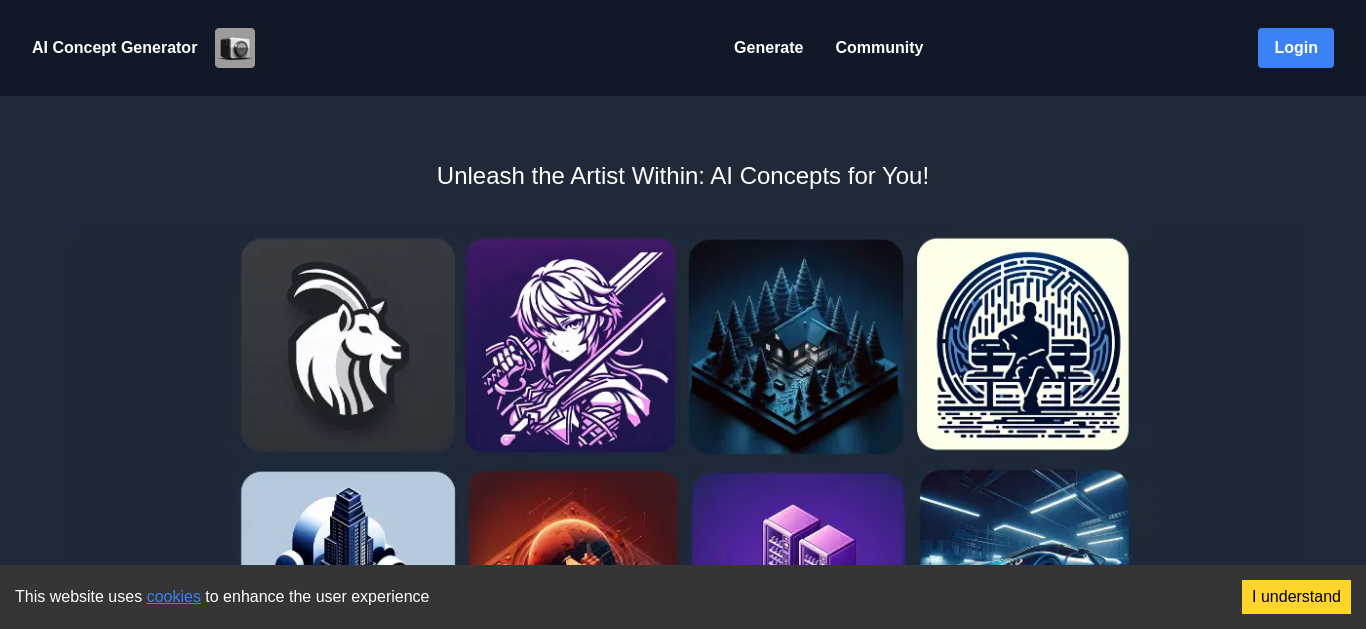
Task: Follow the cookies hyperlink
Action: point(174,597)
